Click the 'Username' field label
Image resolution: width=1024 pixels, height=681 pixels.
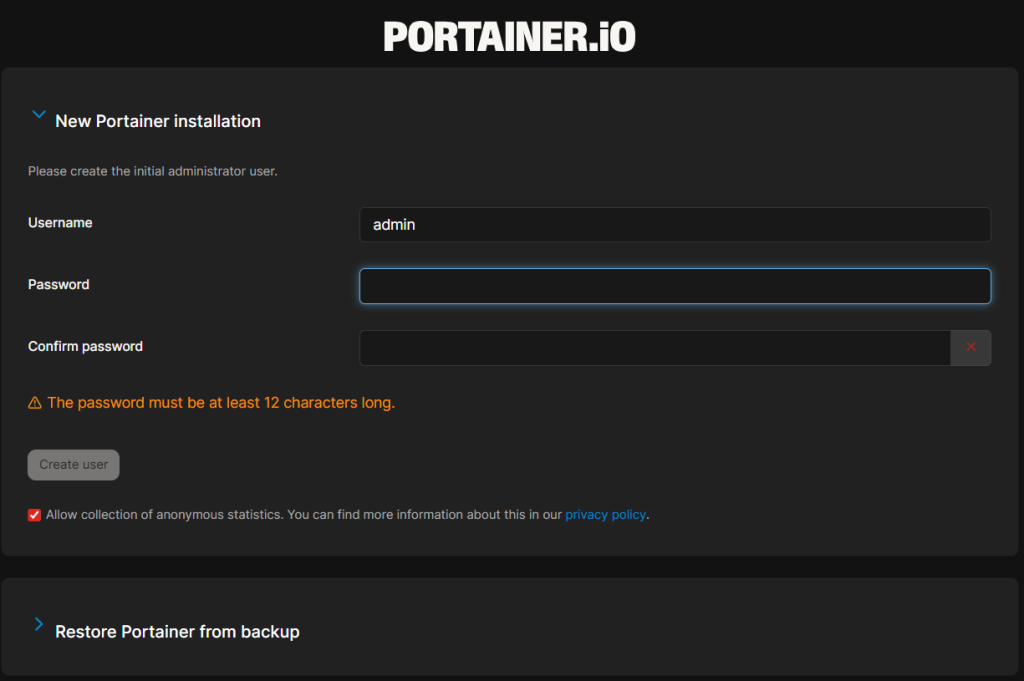(60, 223)
